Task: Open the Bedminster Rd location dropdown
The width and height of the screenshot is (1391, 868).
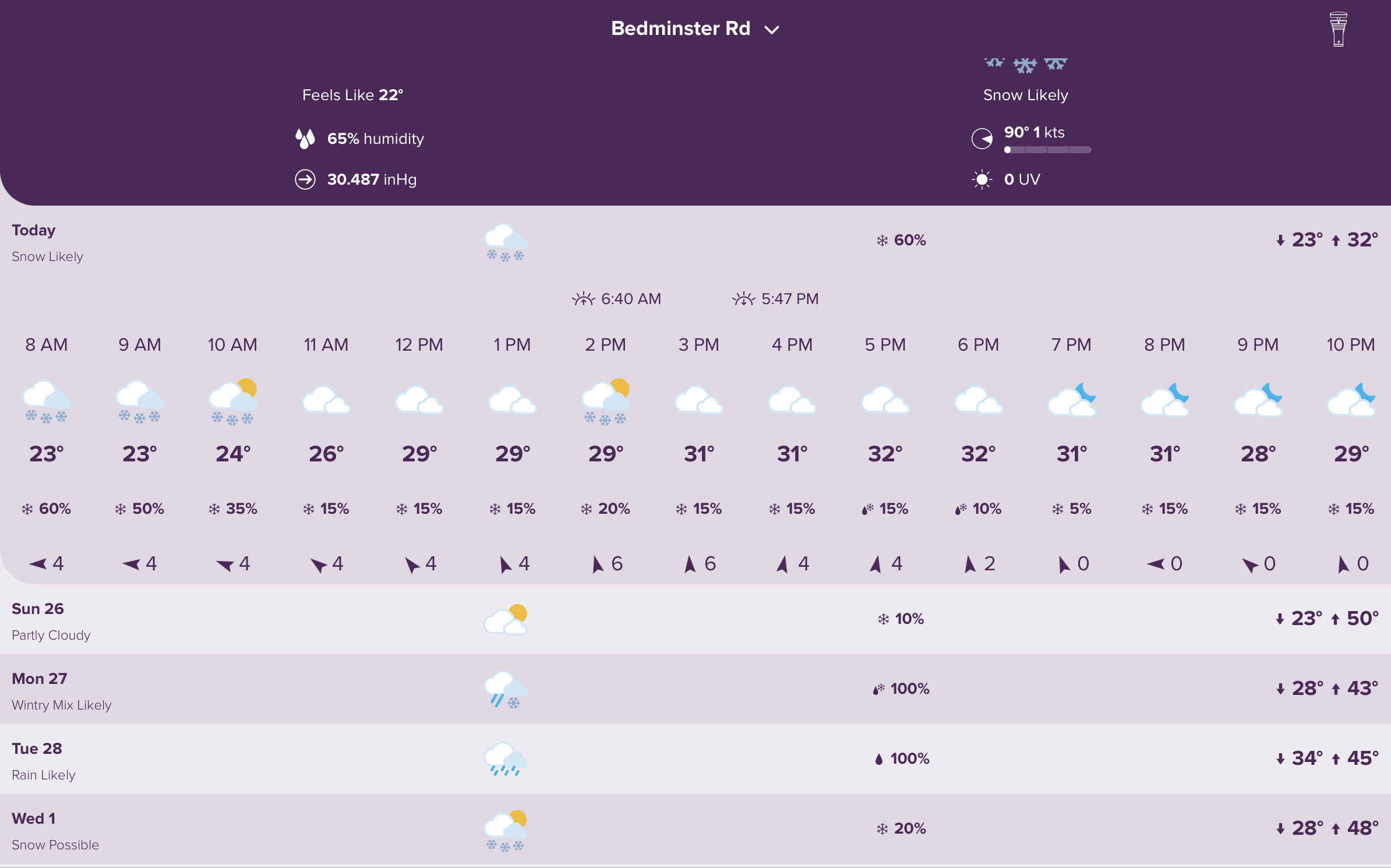Action: coord(694,29)
